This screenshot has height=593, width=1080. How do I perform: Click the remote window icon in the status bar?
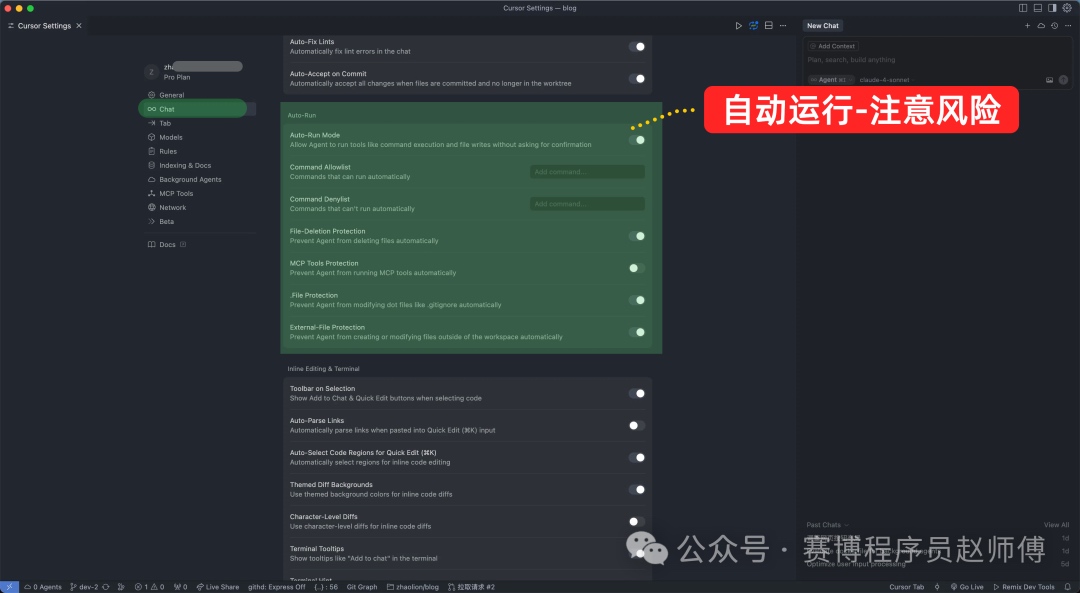(x=10, y=587)
